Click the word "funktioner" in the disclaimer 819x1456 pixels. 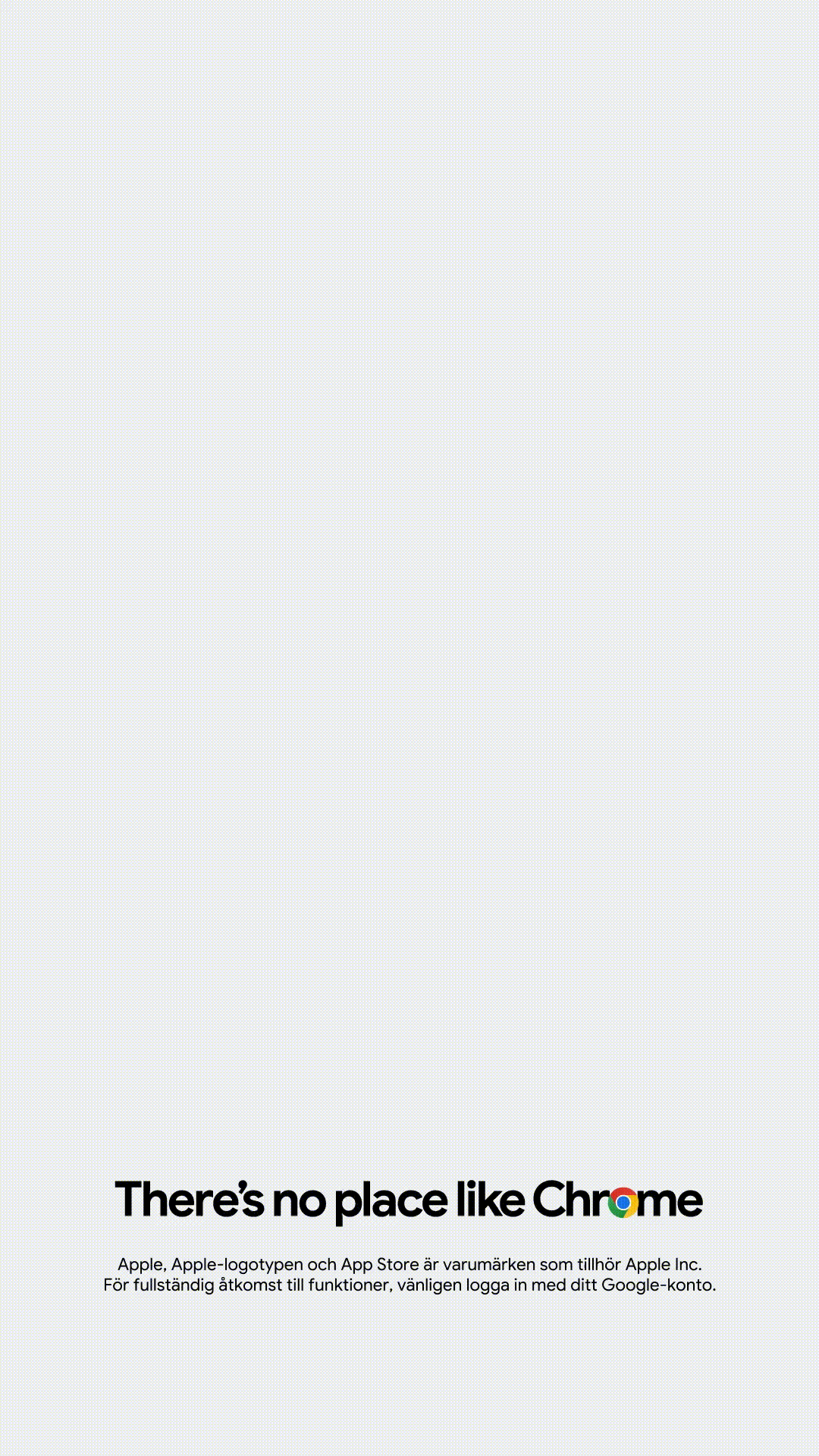coord(349,1285)
